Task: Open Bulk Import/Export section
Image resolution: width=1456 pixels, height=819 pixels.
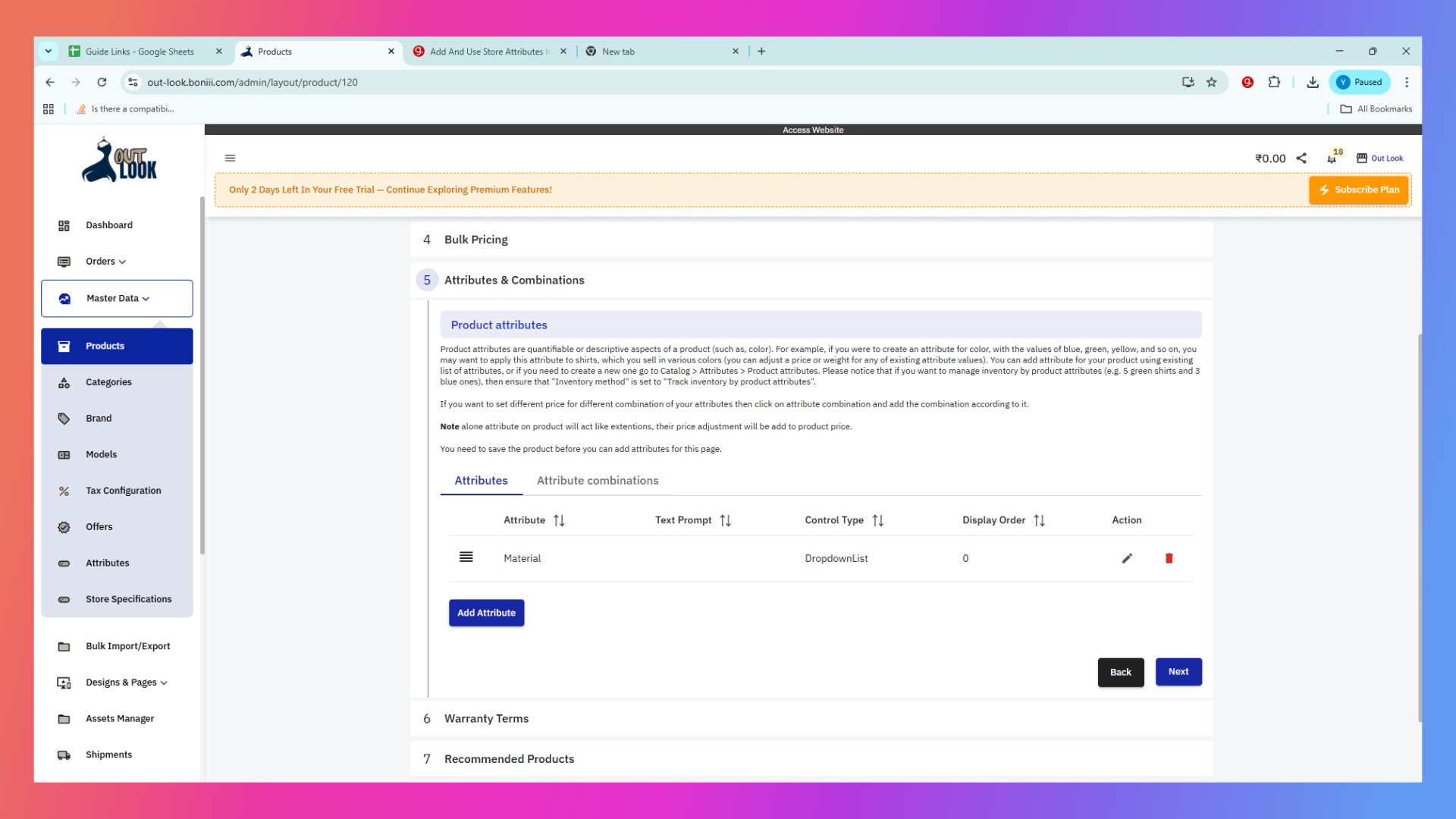Action: coord(127,646)
